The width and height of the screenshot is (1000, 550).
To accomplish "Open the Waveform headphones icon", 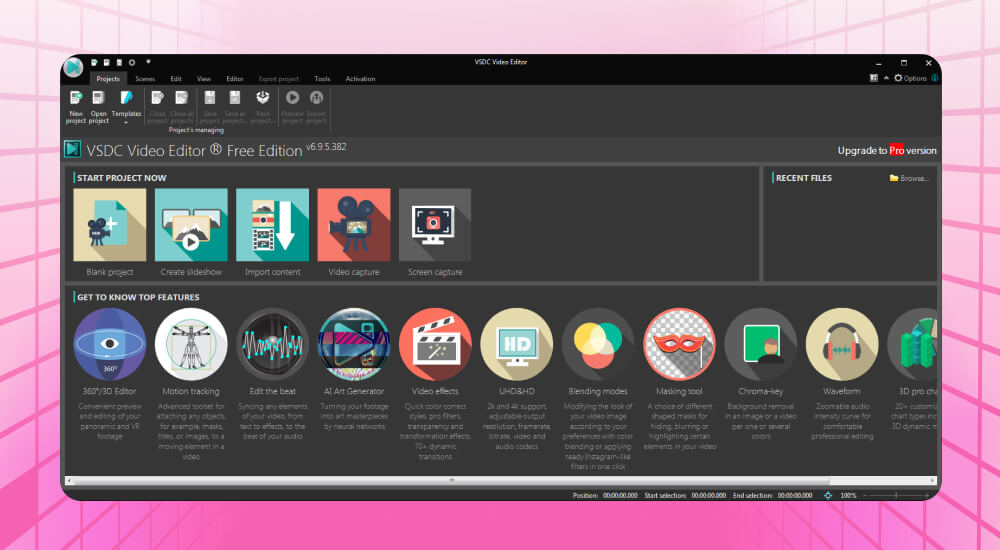I will click(x=842, y=345).
